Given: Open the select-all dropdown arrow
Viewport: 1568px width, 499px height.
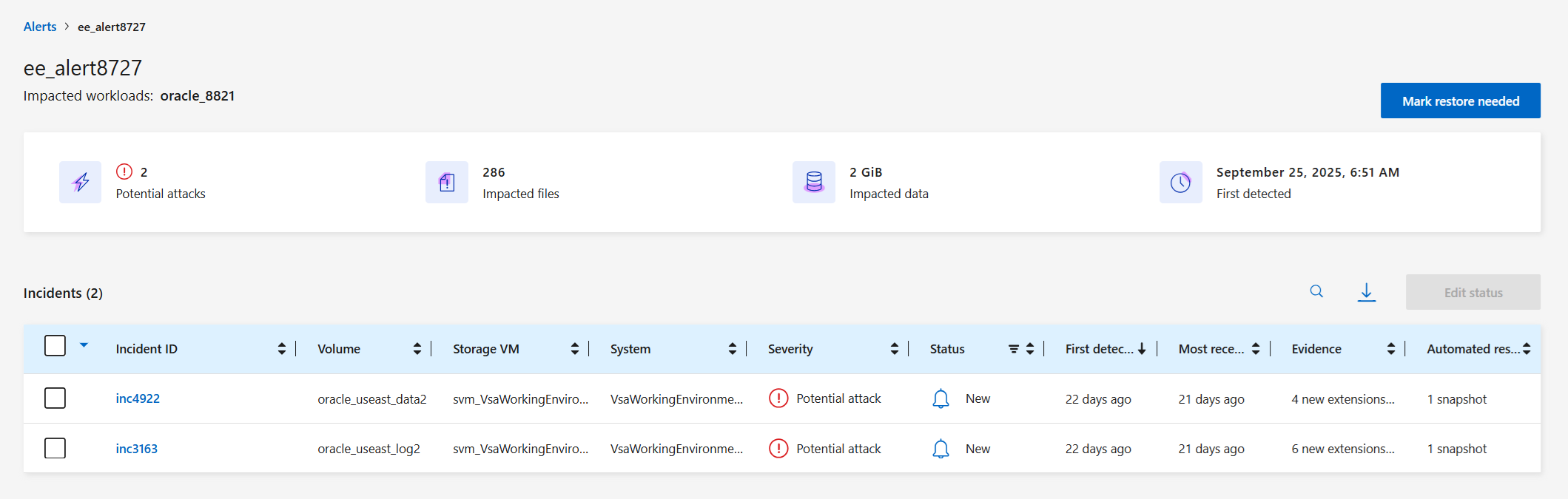Looking at the screenshot, I should coord(84,345).
